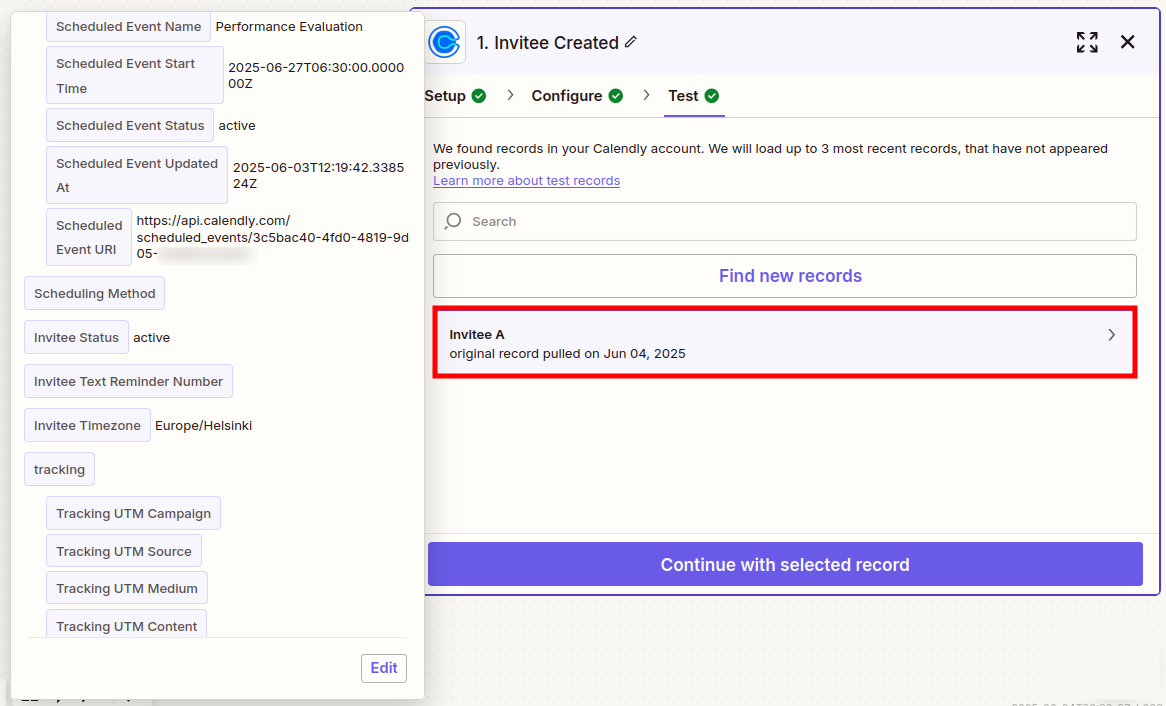1166x706 pixels.
Task: Select Scheduled Event Updated At tag
Action: [x=137, y=176]
